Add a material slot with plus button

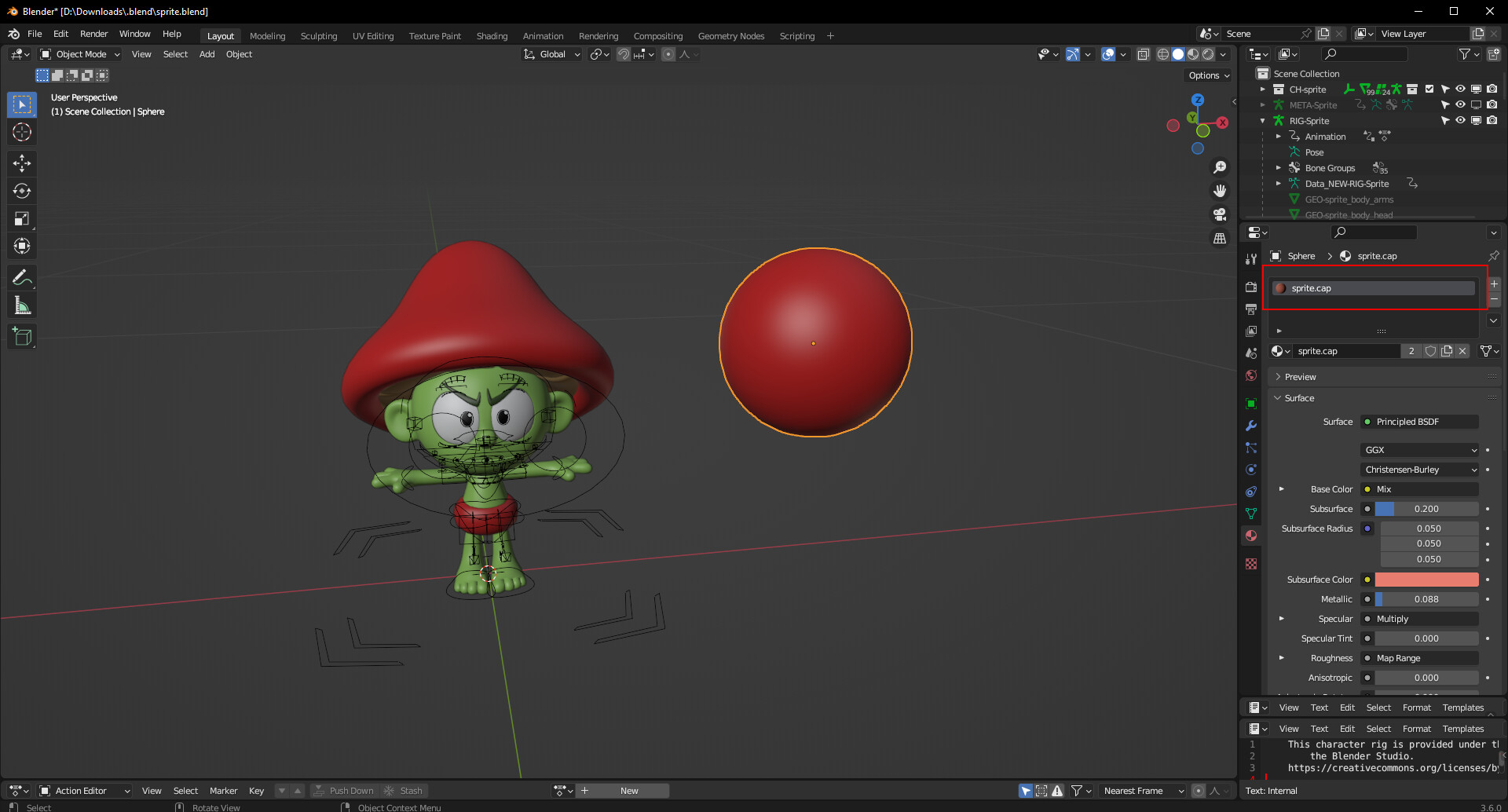[1494, 283]
